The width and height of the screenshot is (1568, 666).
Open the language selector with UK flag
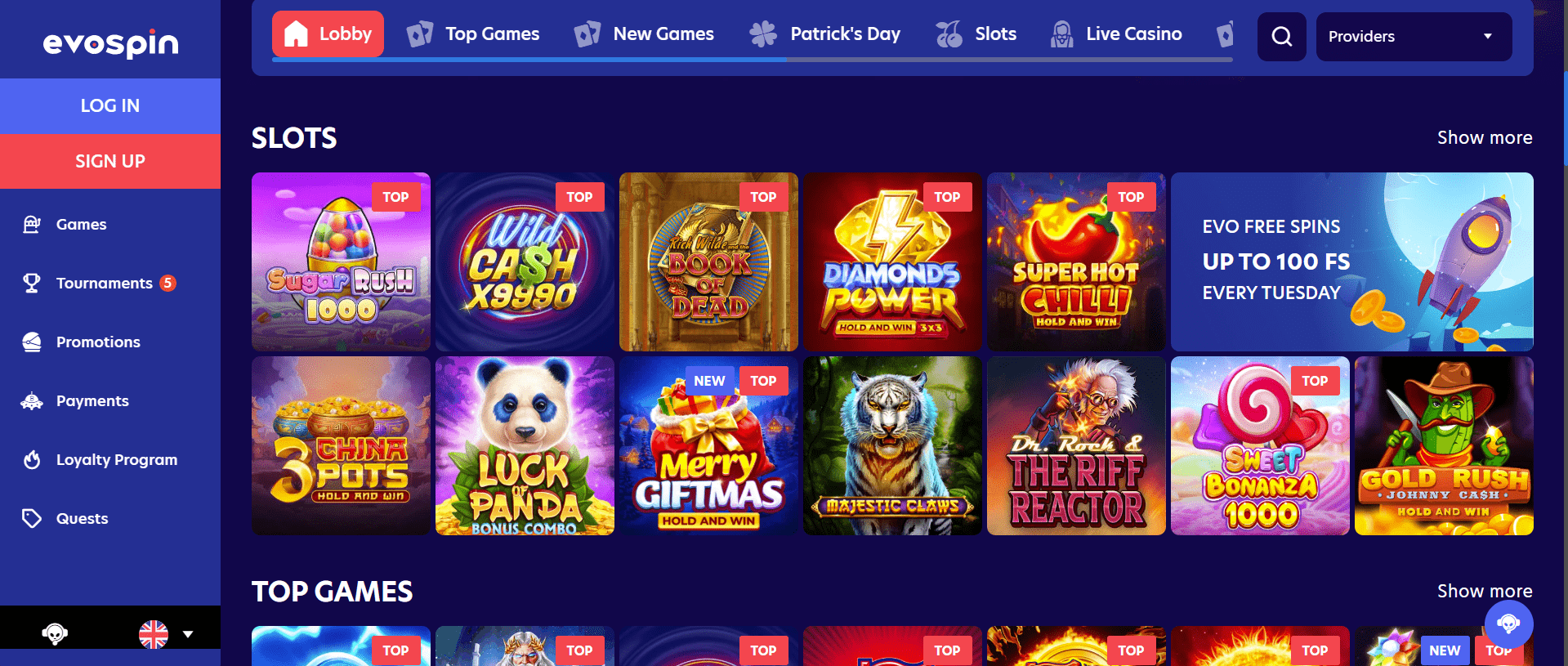(x=154, y=634)
